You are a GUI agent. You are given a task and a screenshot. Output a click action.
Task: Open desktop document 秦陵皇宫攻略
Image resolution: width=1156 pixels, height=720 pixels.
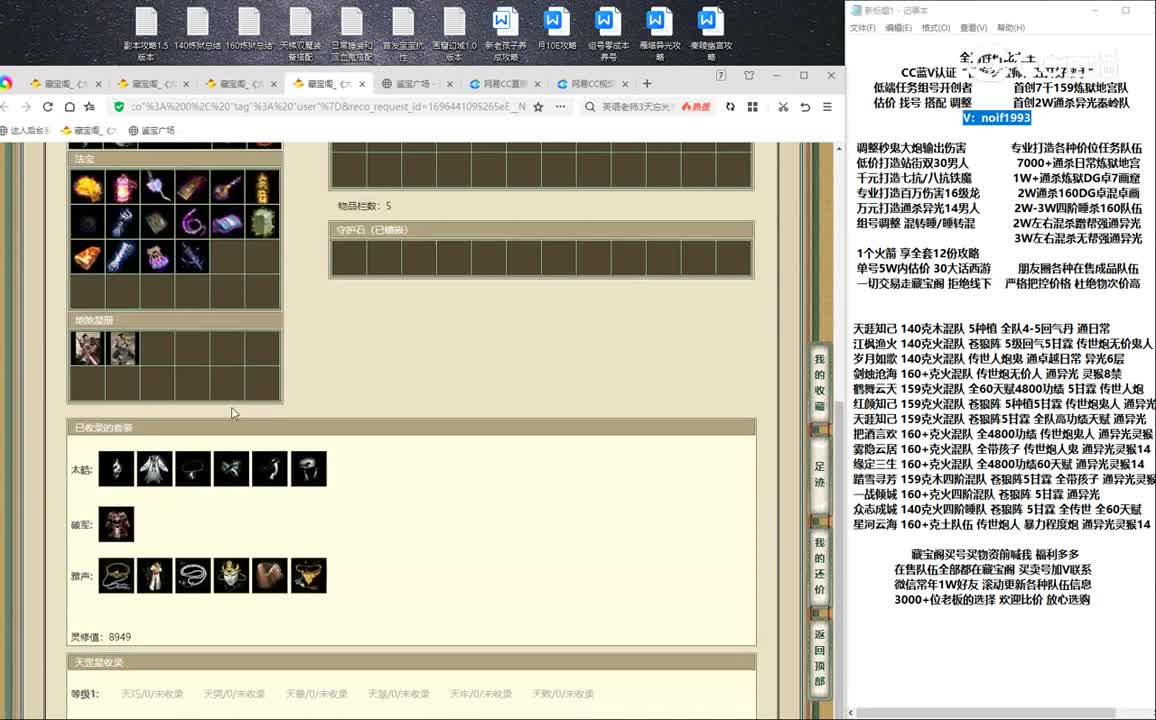(x=711, y=34)
